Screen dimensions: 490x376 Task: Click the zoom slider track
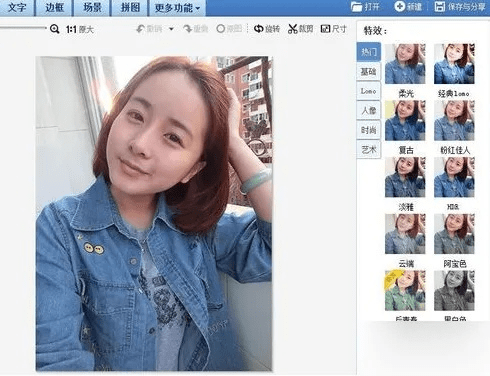(23, 28)
